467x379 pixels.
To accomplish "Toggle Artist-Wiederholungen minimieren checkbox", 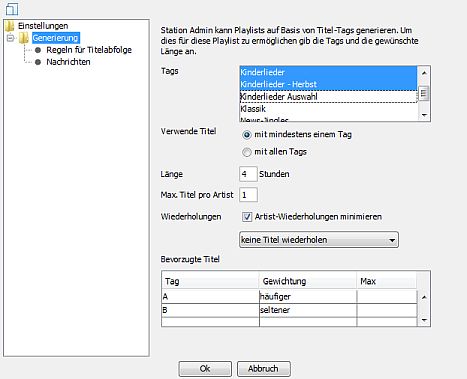I will click(x=247, y=217).
